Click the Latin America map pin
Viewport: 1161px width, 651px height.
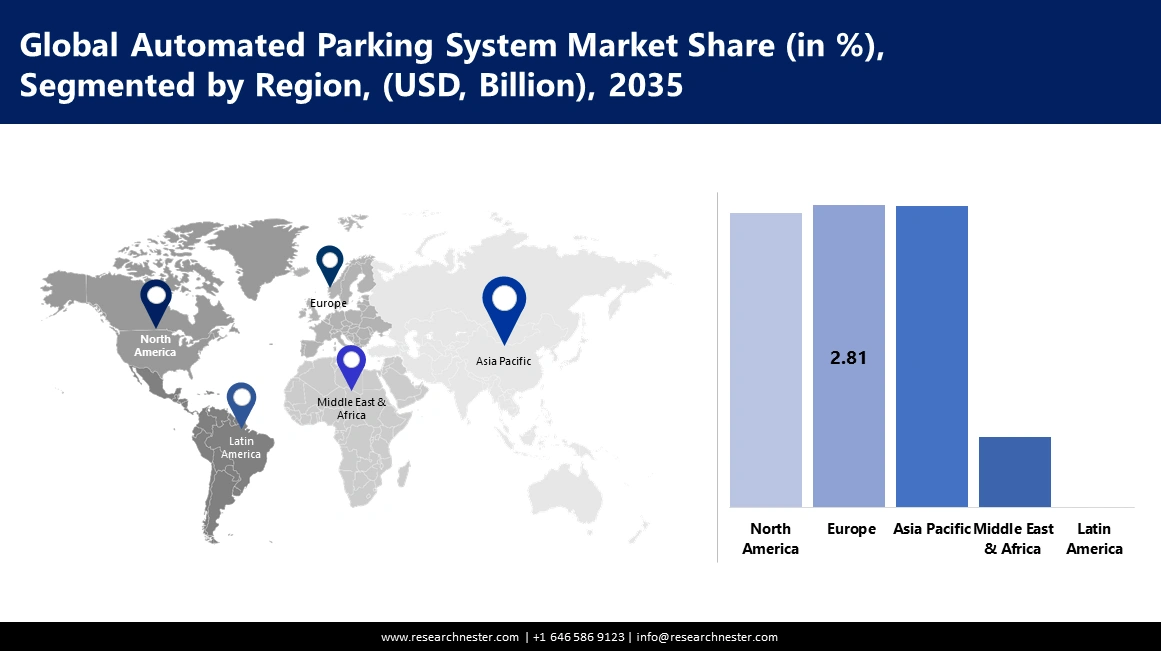click(241, 405)
